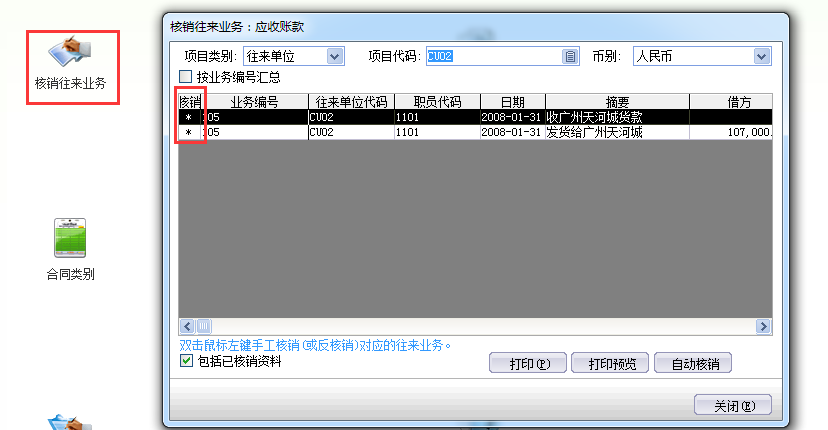The image size is (828, 430).
Task: Expand the 项目类别 dropdown
Action: 334,57
